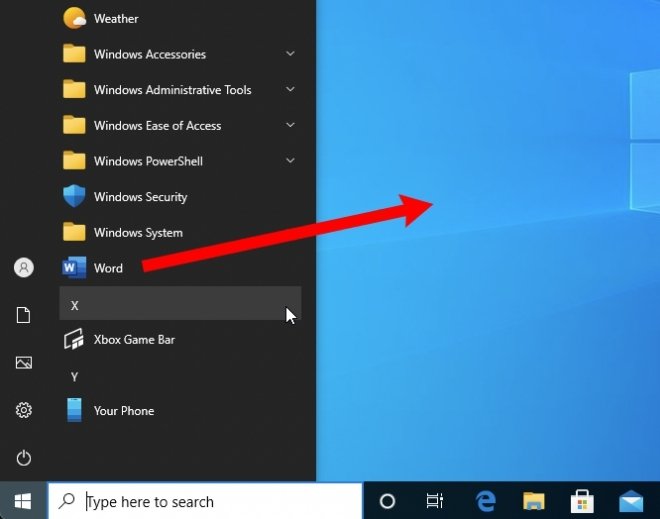Open Mail app from taskbar
This screenshot has width=660, height=519.
click(631, 501)
